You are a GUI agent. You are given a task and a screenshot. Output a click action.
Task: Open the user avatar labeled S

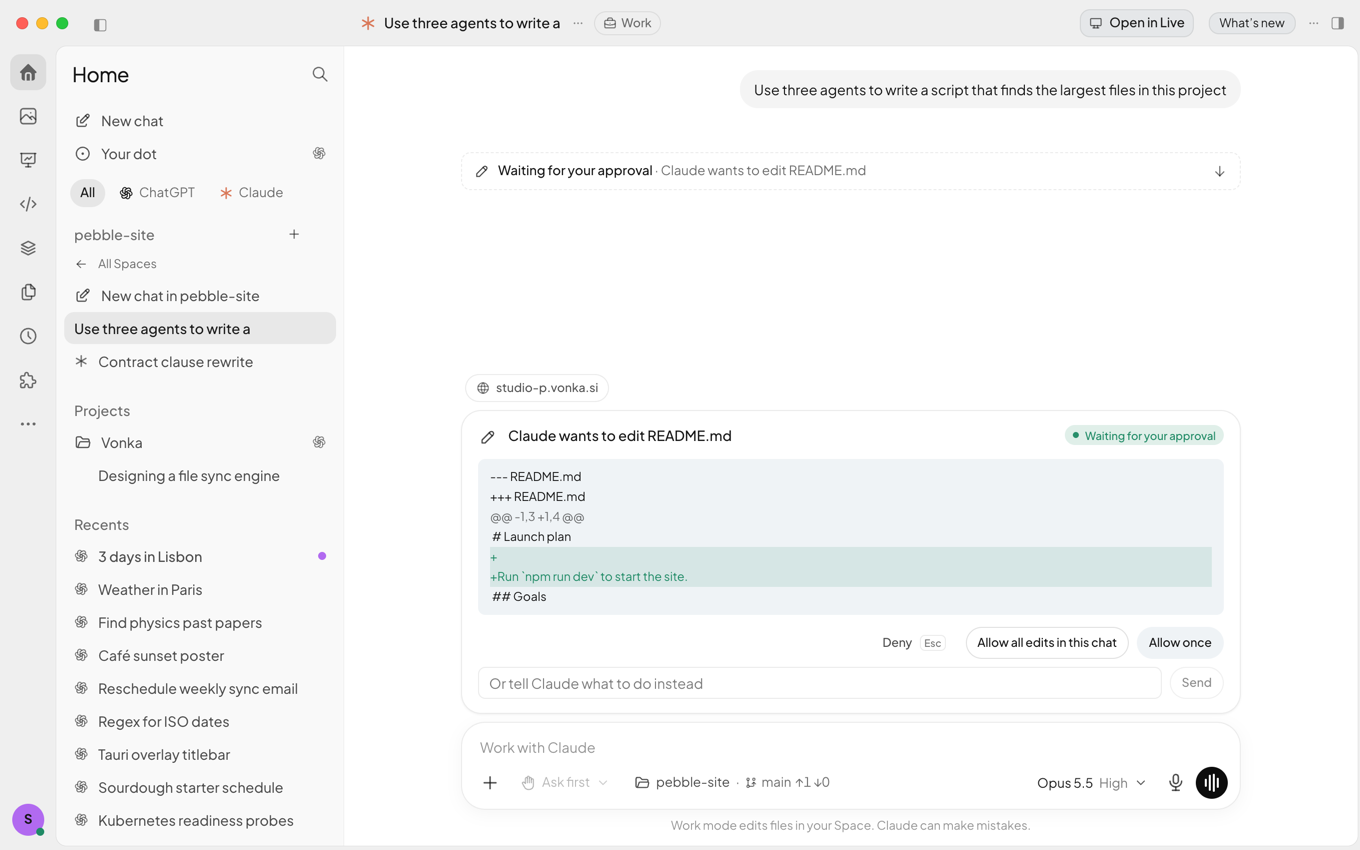pyautogui.click(x=28, y=819)
